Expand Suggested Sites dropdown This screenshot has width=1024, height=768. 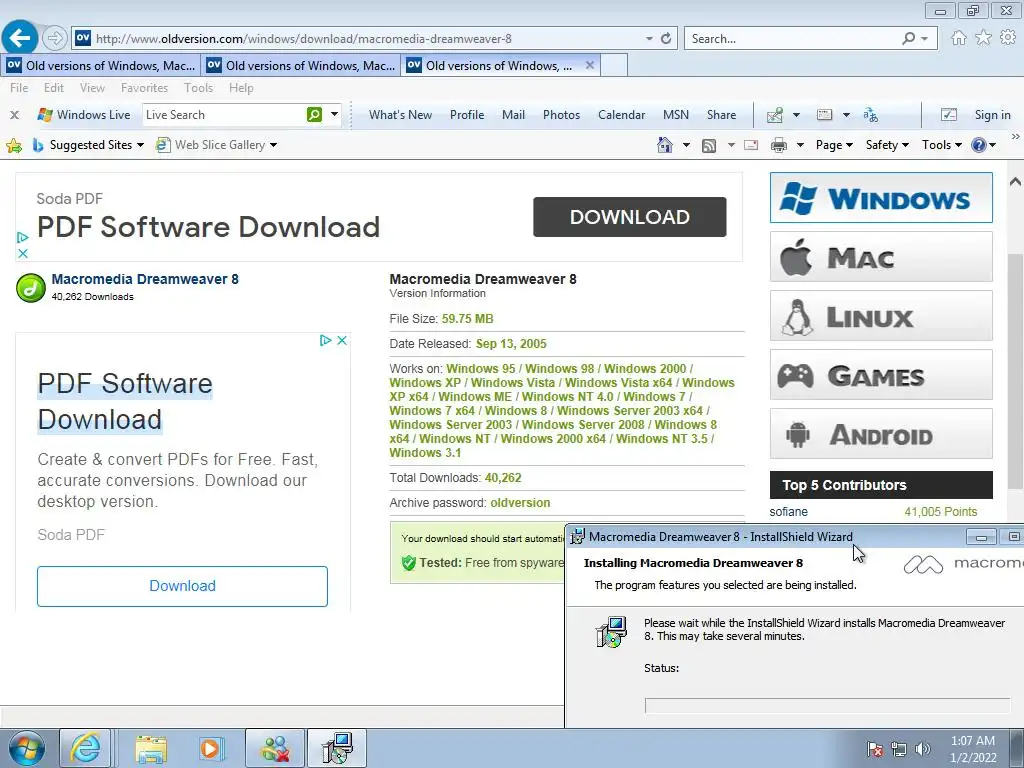[x=140, y=145]
